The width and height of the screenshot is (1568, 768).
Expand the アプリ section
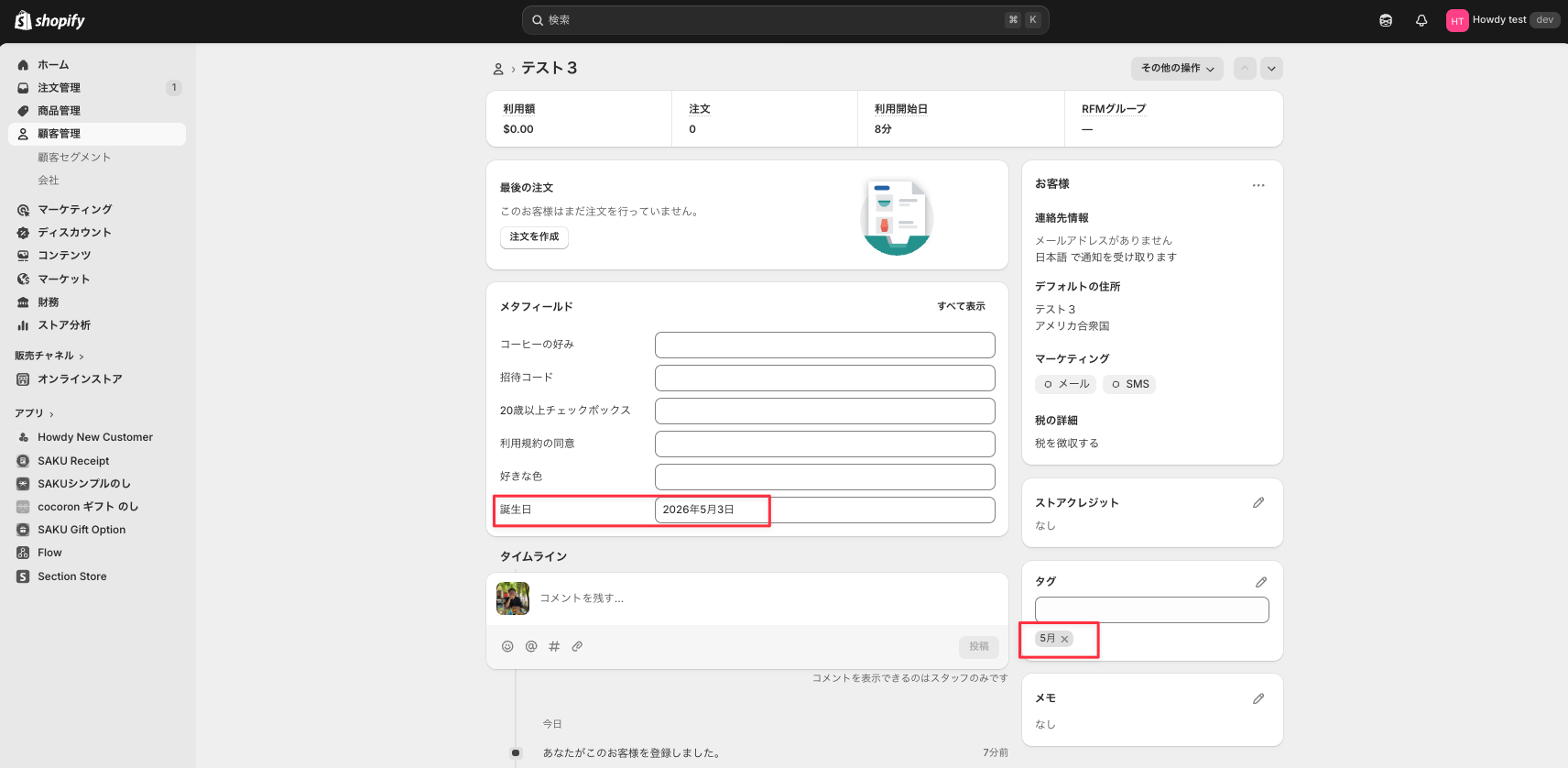tap(34, 413)
